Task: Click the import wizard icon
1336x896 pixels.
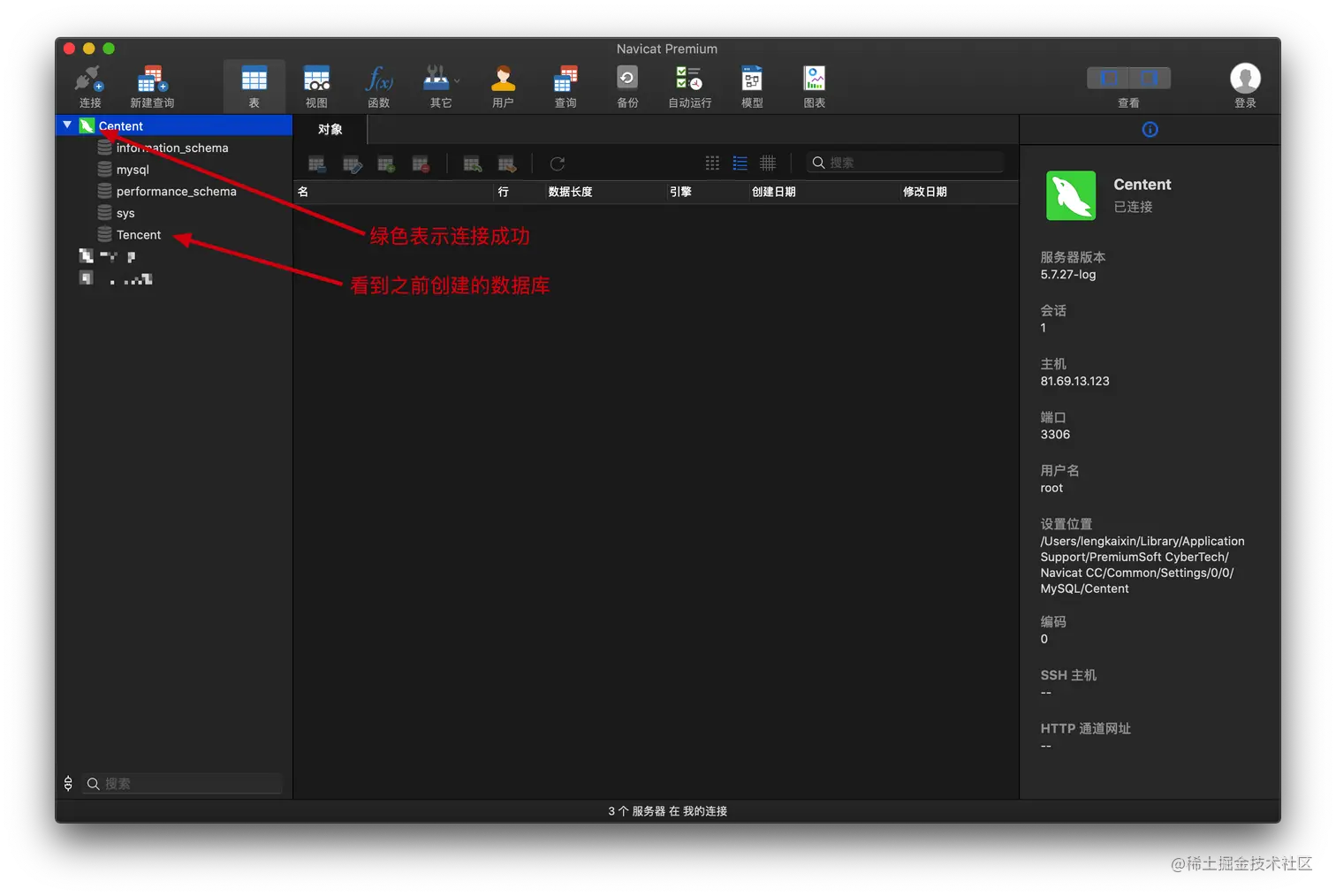Action: tap(473, 163)
